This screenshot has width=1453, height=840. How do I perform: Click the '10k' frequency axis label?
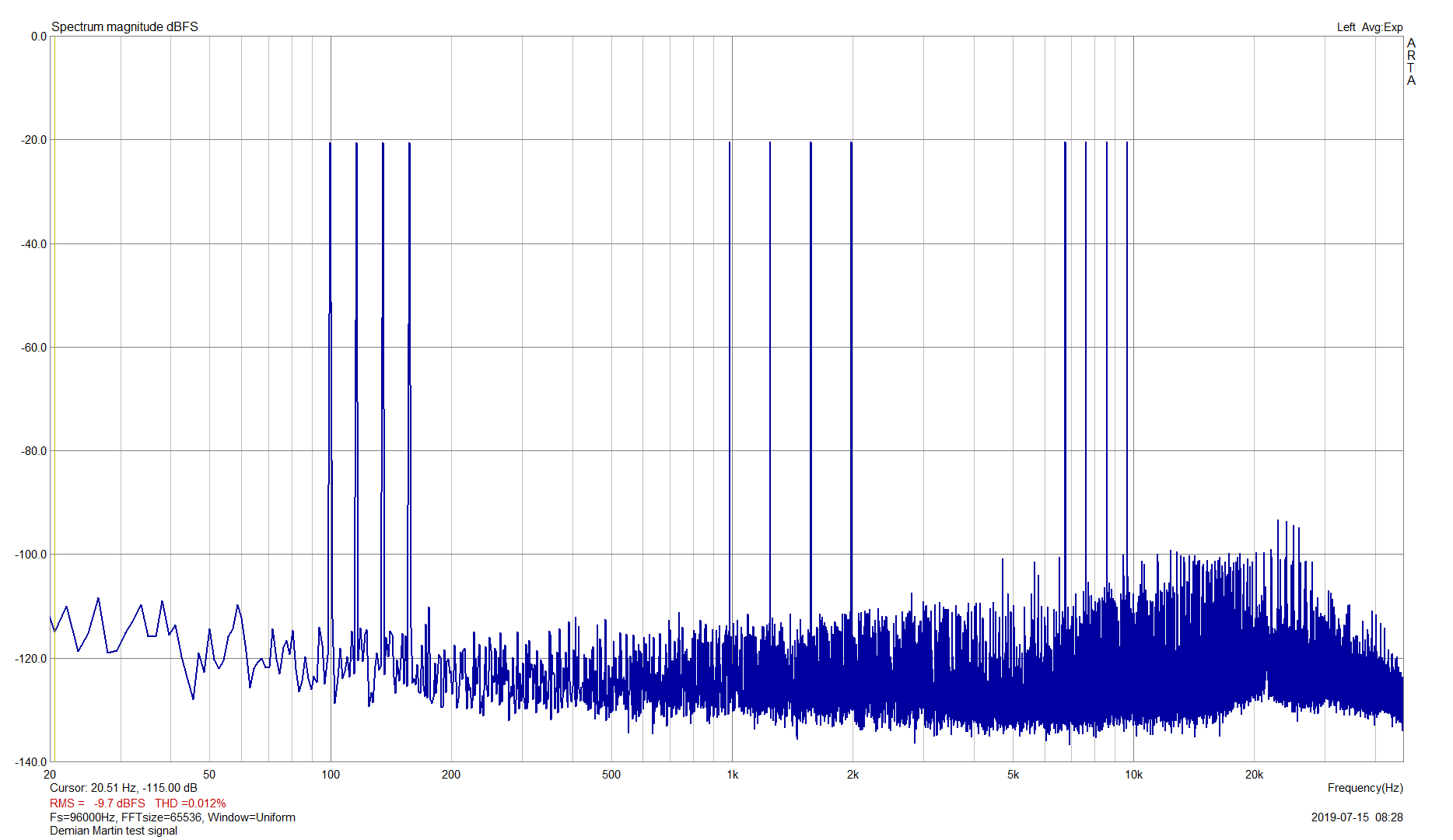click(1133, 775)
